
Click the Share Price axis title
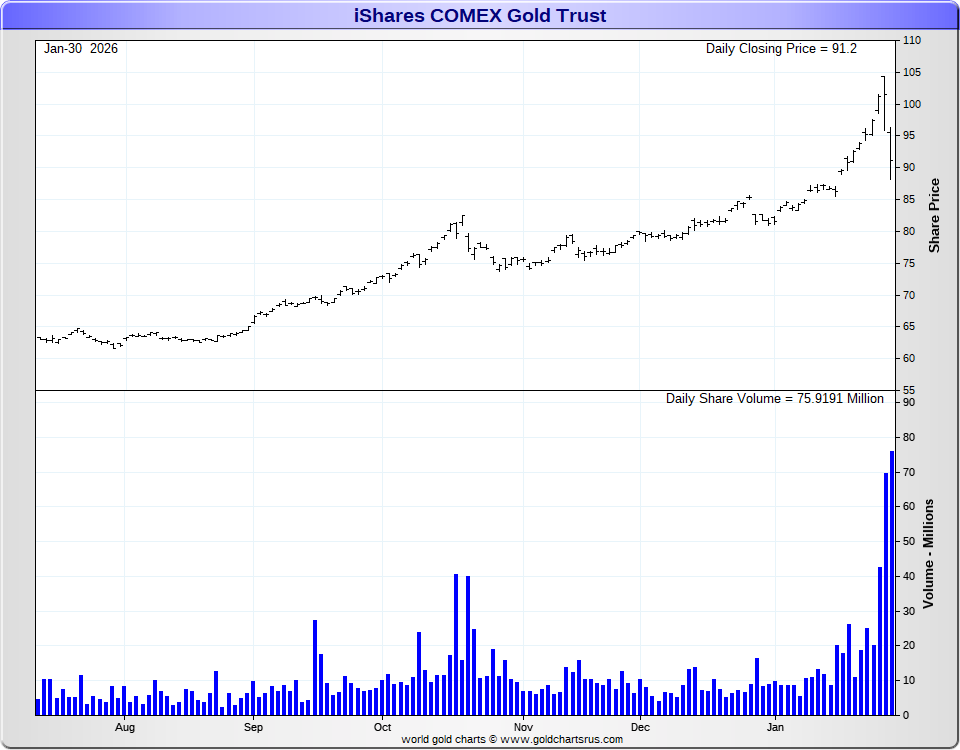tap(934, 216)
